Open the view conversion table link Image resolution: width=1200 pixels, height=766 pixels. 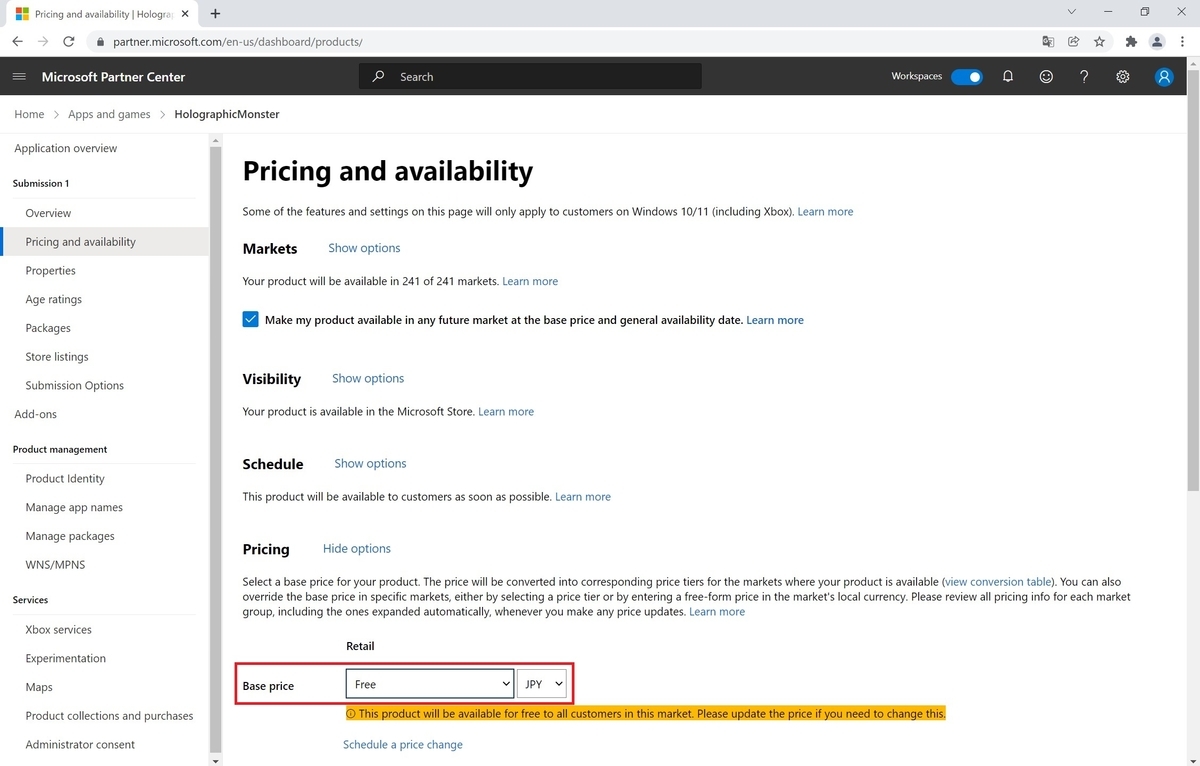point(998,582)
